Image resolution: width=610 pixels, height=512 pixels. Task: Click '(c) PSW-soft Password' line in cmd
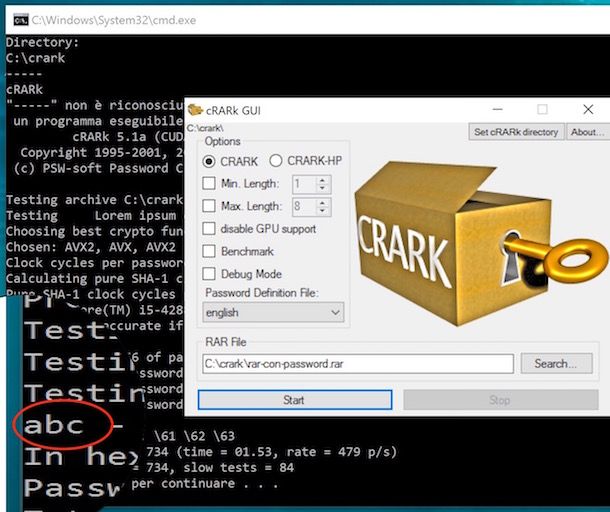[x=98, y=168]
